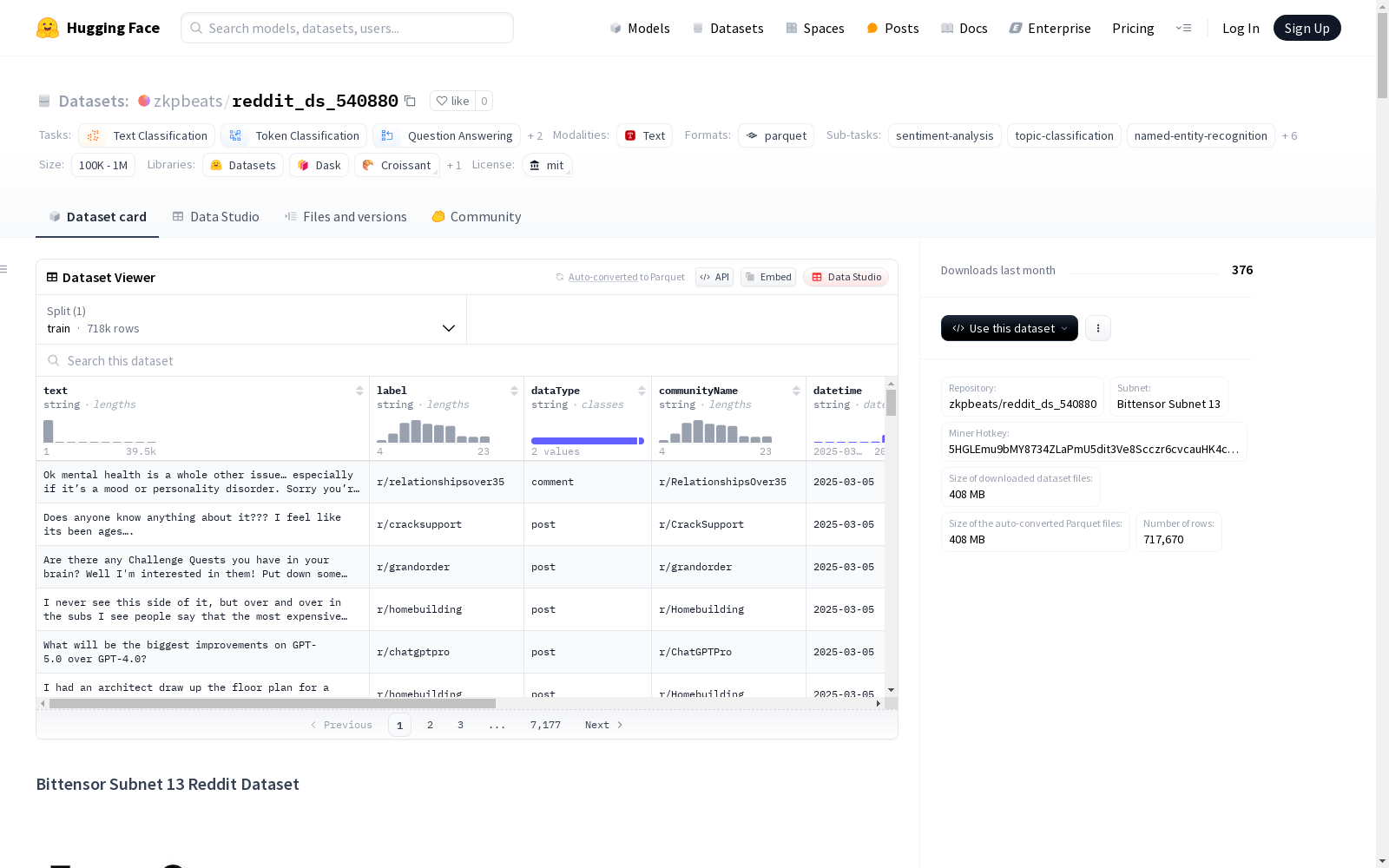Like this dataset
The height and width of the screenshot is (868, 1389).
[x=452, y=101]
